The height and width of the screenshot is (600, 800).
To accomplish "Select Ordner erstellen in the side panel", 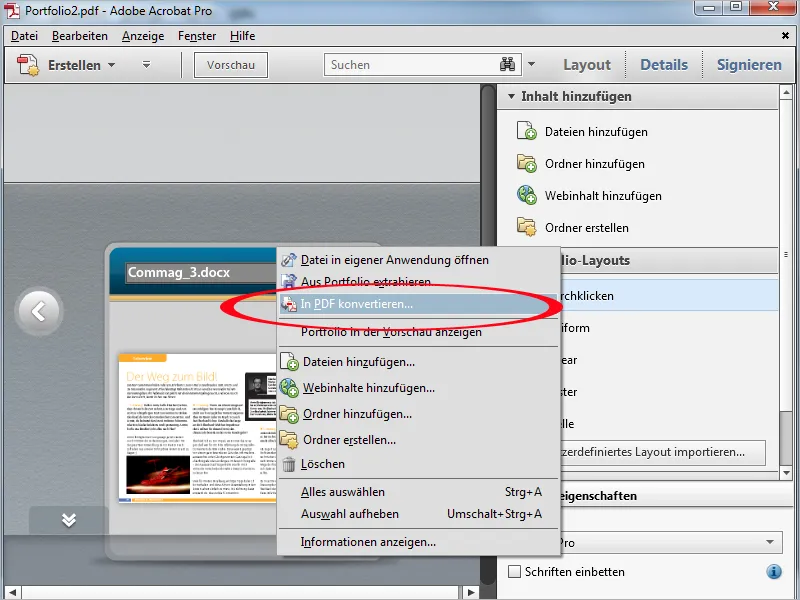I will pos(587,228).
